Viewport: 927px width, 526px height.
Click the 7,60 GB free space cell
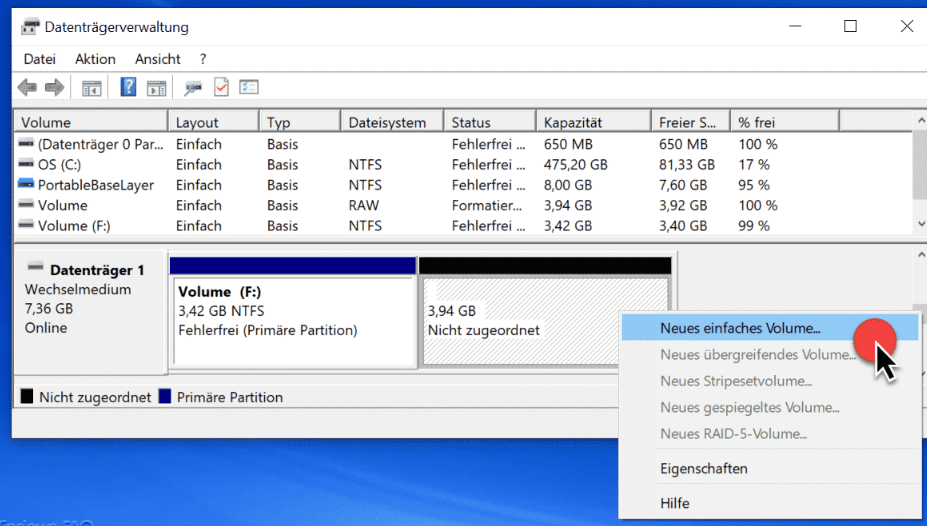point(683,185)
